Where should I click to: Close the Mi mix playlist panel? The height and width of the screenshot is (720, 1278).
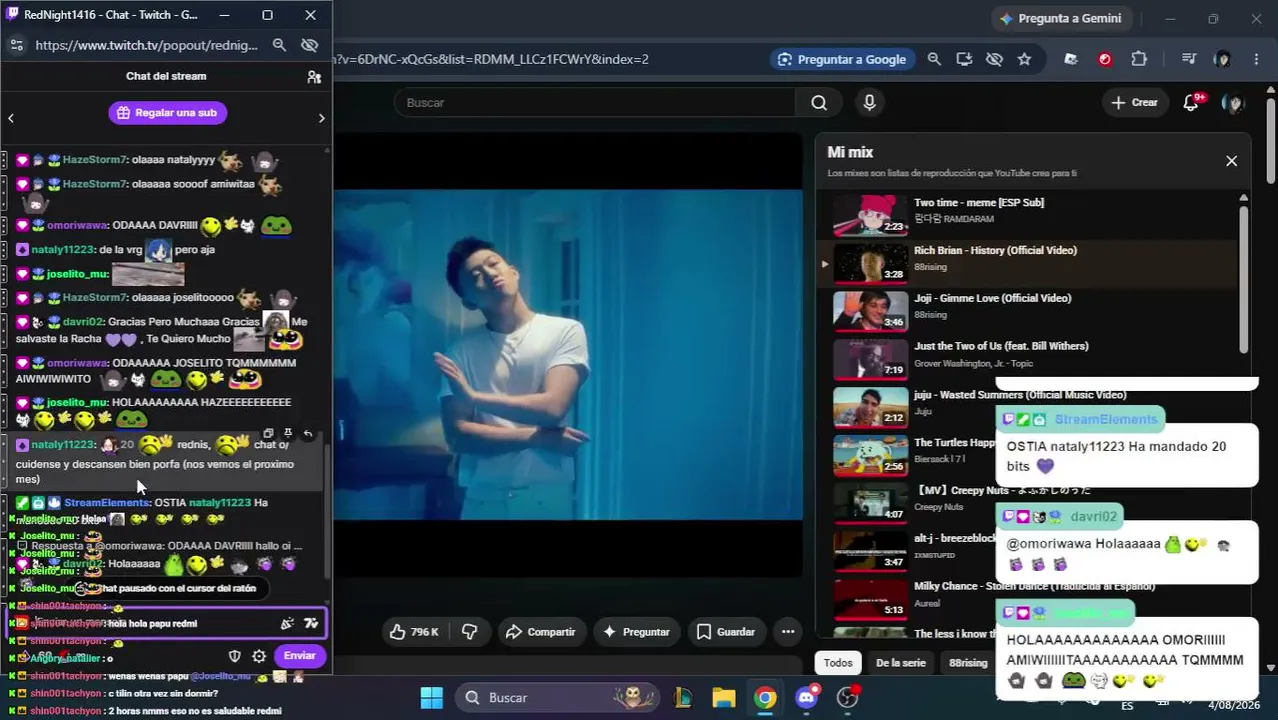coord(1231,161)
